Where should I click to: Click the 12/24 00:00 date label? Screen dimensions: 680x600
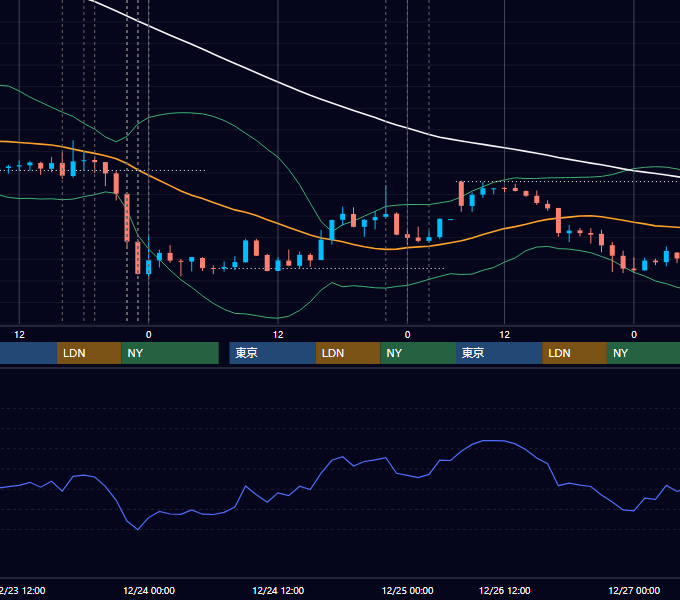pos(149,590)
